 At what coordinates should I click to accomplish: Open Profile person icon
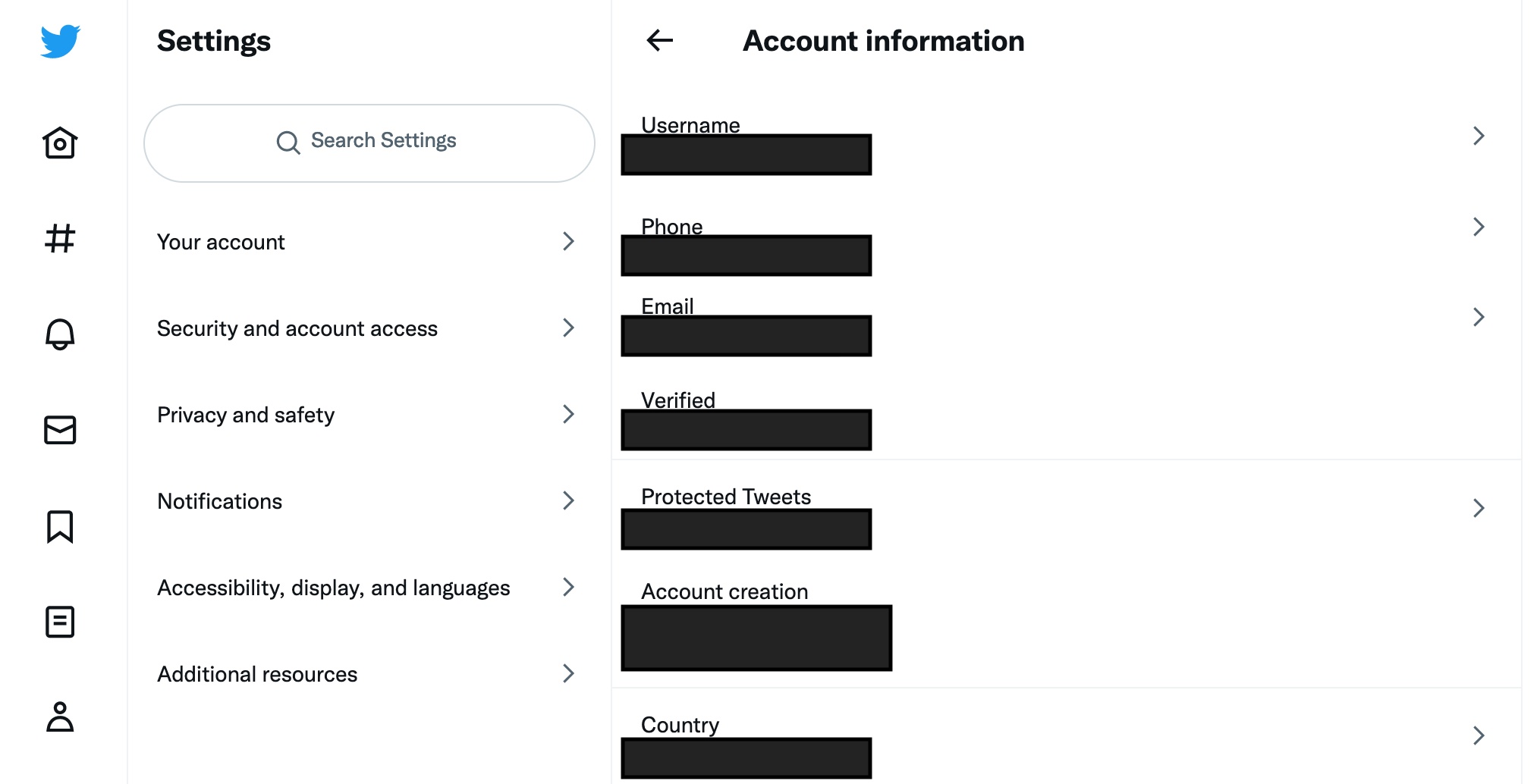coord(60,717)
